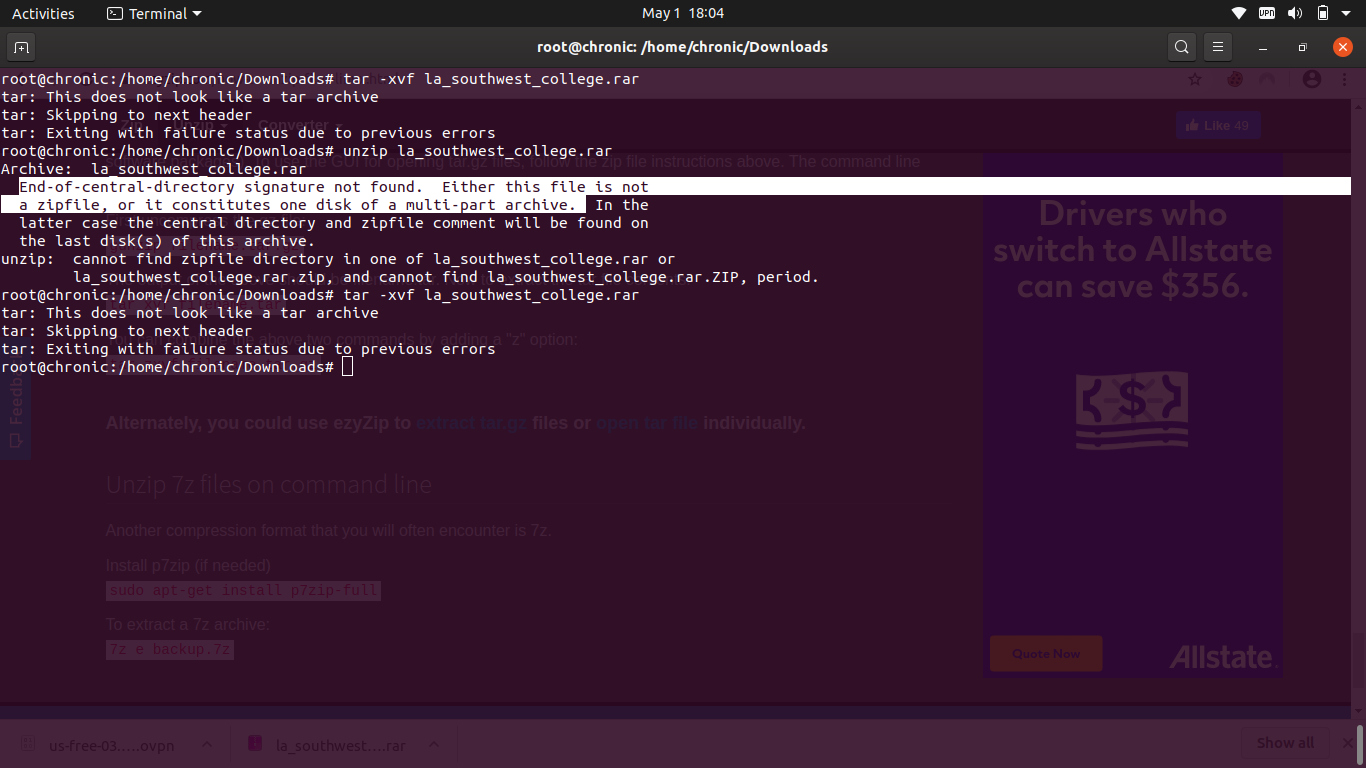Image resolution: width=1366 pixels, height=768 pixels.
Task: Expand the Terminal app menu dropdown
Action: coord(155,13)
